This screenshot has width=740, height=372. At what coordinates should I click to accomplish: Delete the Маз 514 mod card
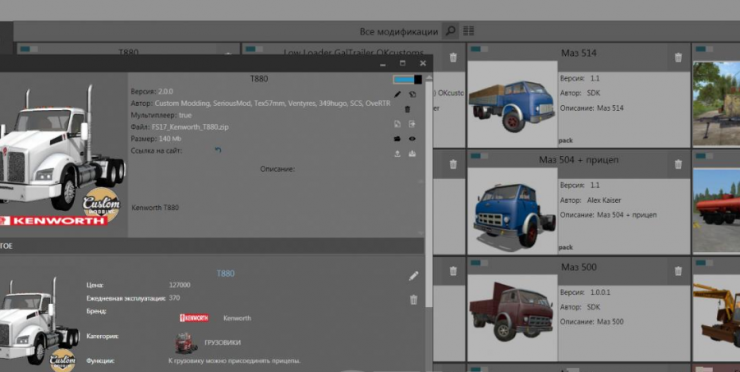678,58
